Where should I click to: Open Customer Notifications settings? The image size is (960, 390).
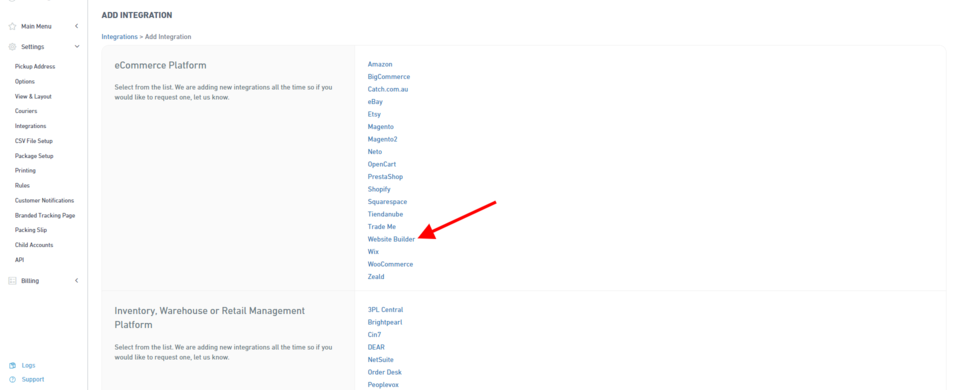point(44,200)
